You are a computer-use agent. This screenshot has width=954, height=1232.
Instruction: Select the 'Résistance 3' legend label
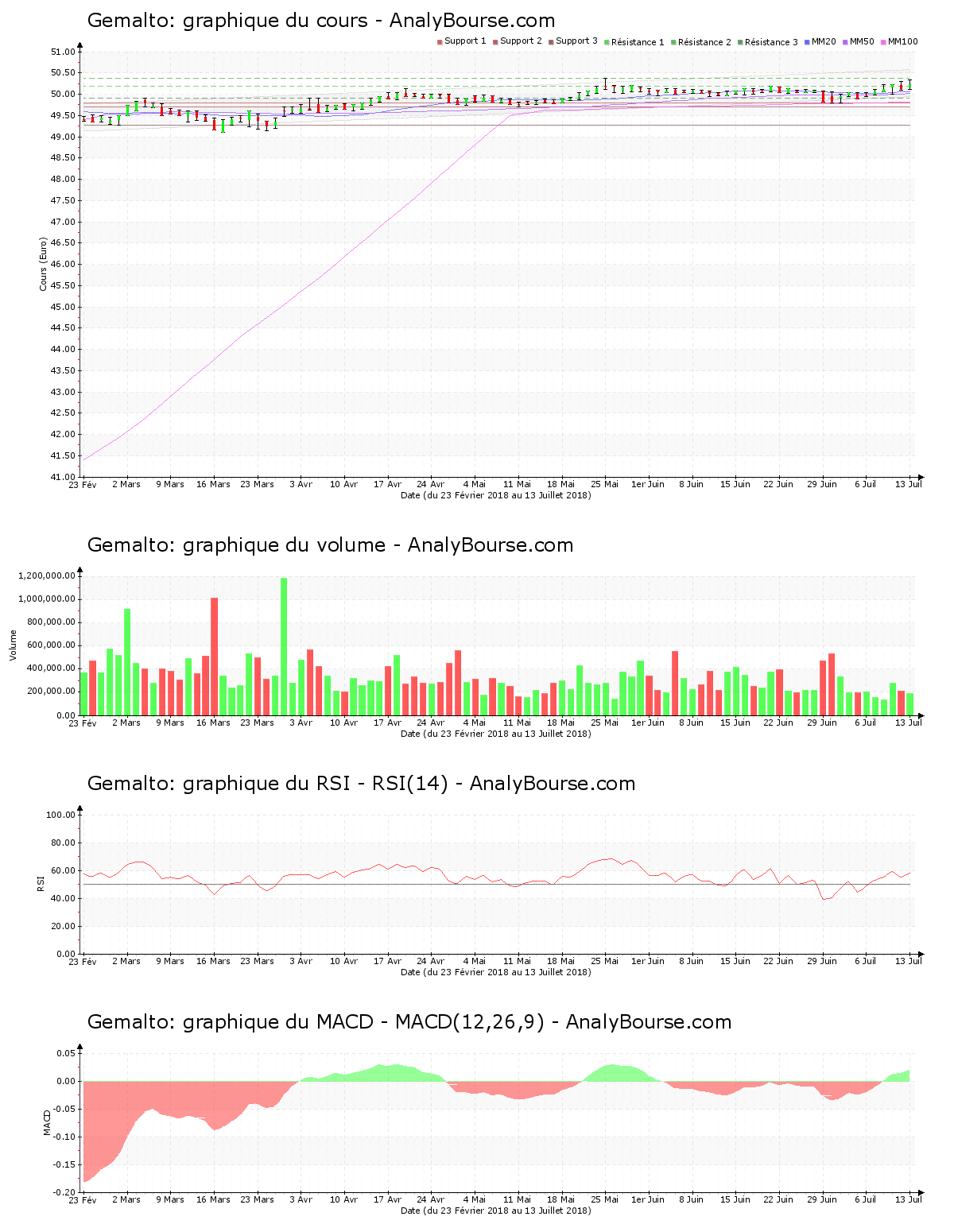point(771,42)
